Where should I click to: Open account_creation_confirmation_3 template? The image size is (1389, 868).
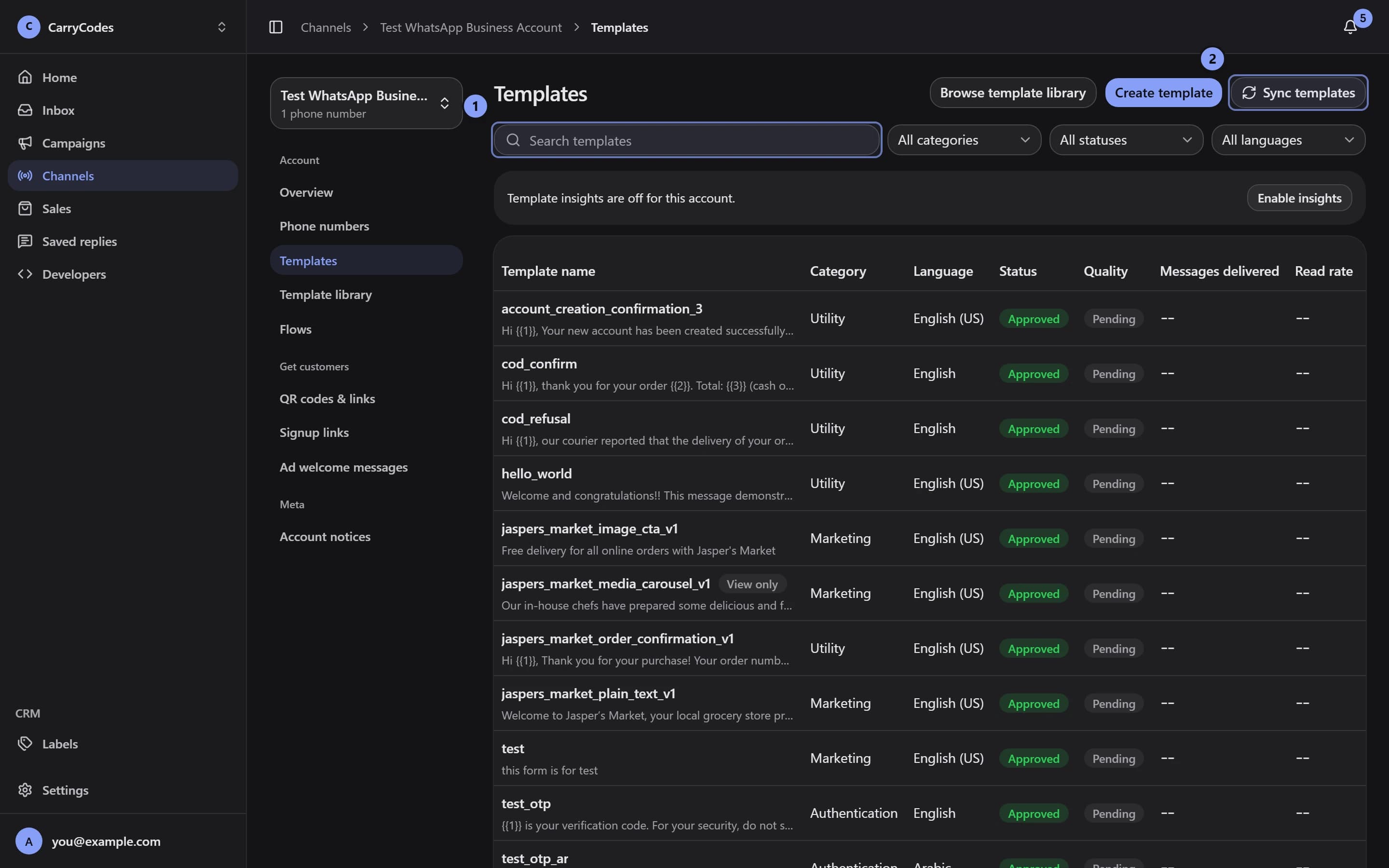pos(929,318)
